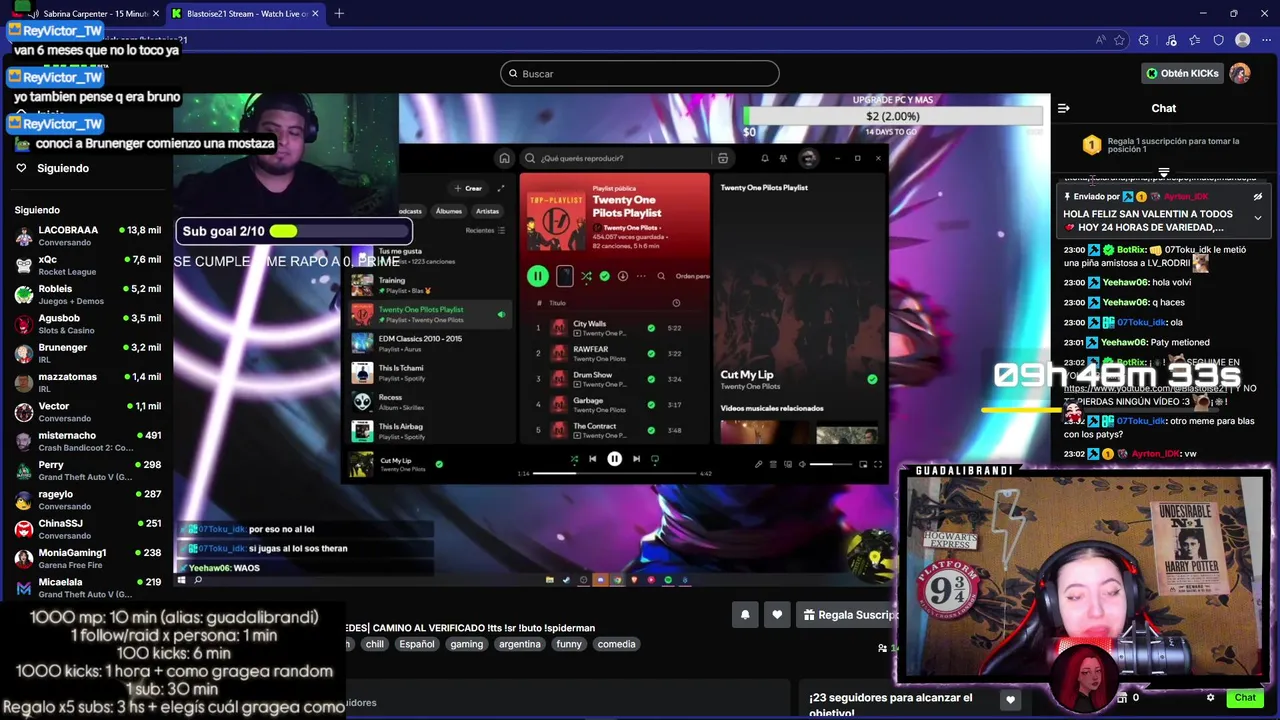Open EDM Classics 2010 - 2015 playlist
1280x720 pixels.
point(430,343)
